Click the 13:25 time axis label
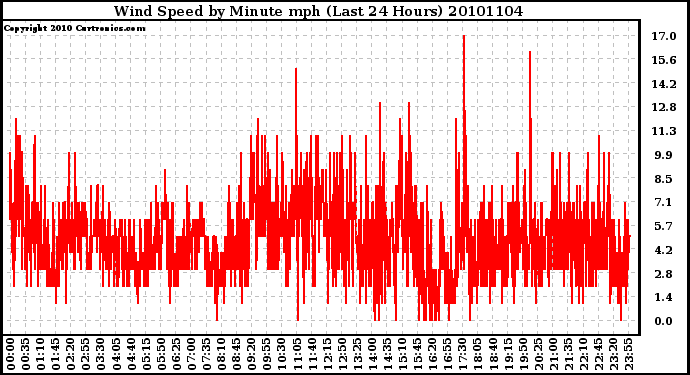This screenshot has width=690, height=375. 358,355
